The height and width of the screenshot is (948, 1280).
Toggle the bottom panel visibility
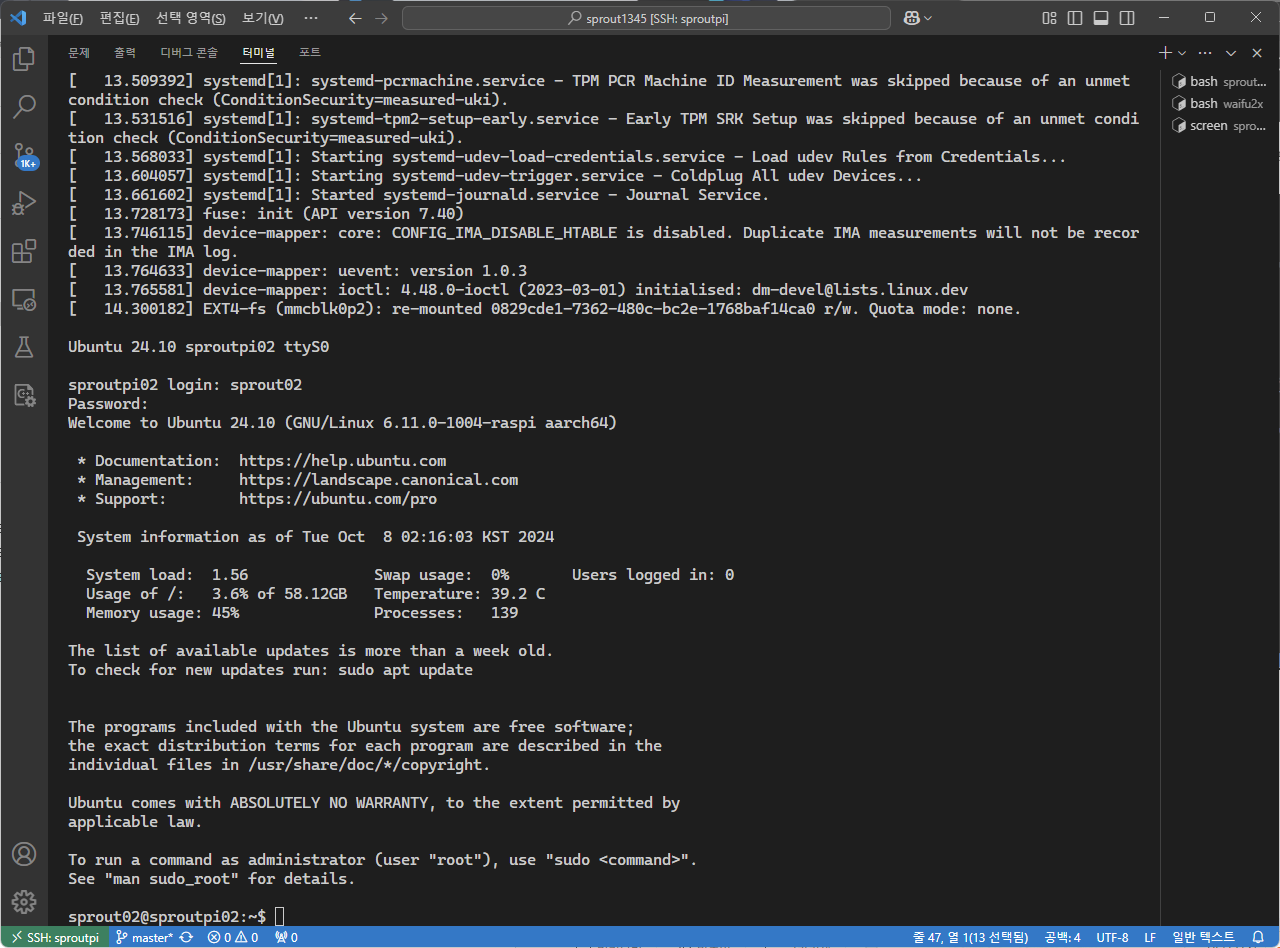click(1101, 18)
